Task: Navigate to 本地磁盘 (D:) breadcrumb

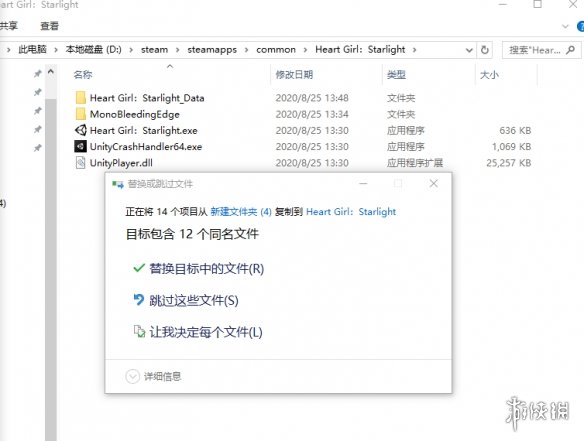Action: click(93, 50)
